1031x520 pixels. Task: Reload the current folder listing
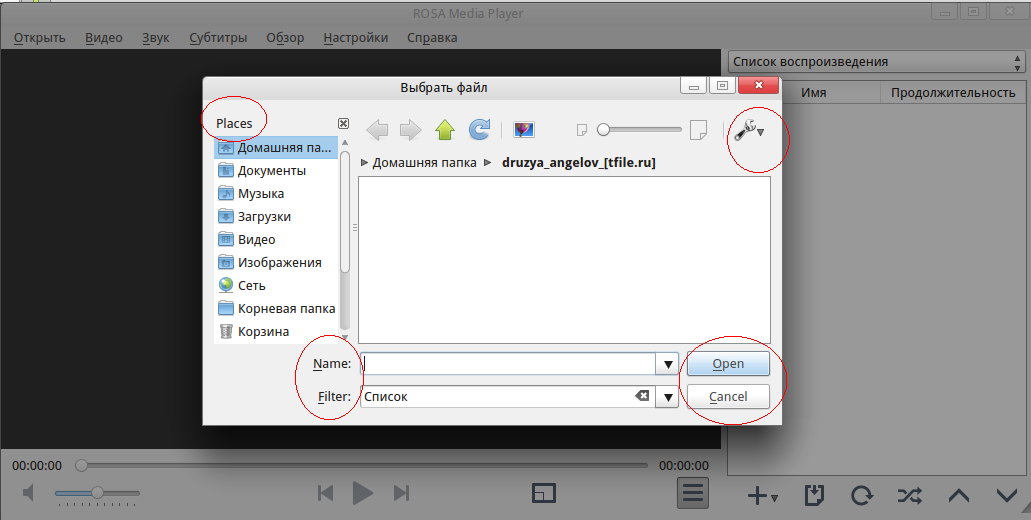pyautogui.click(x=479, y=130)
